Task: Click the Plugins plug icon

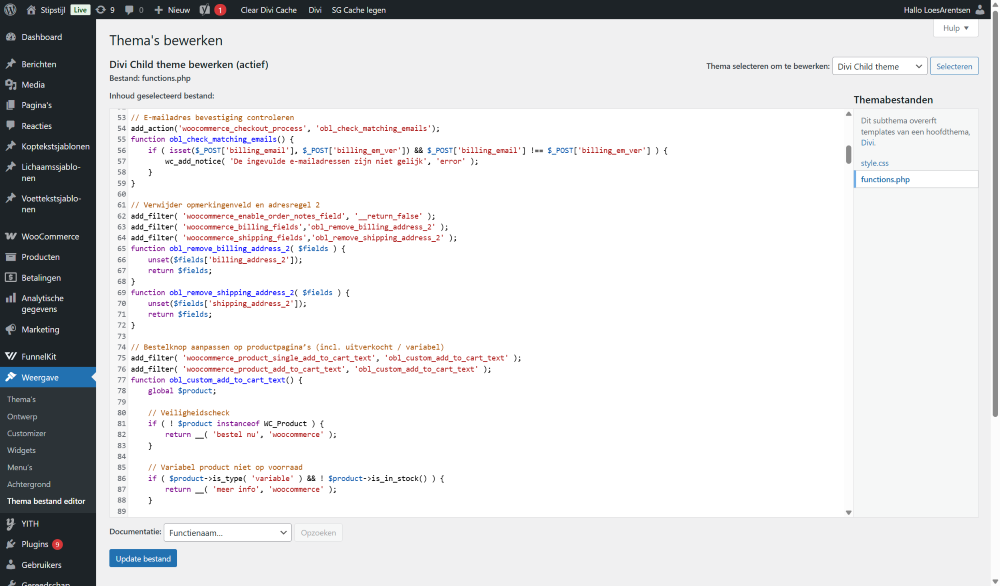Action: pos(11,544)
